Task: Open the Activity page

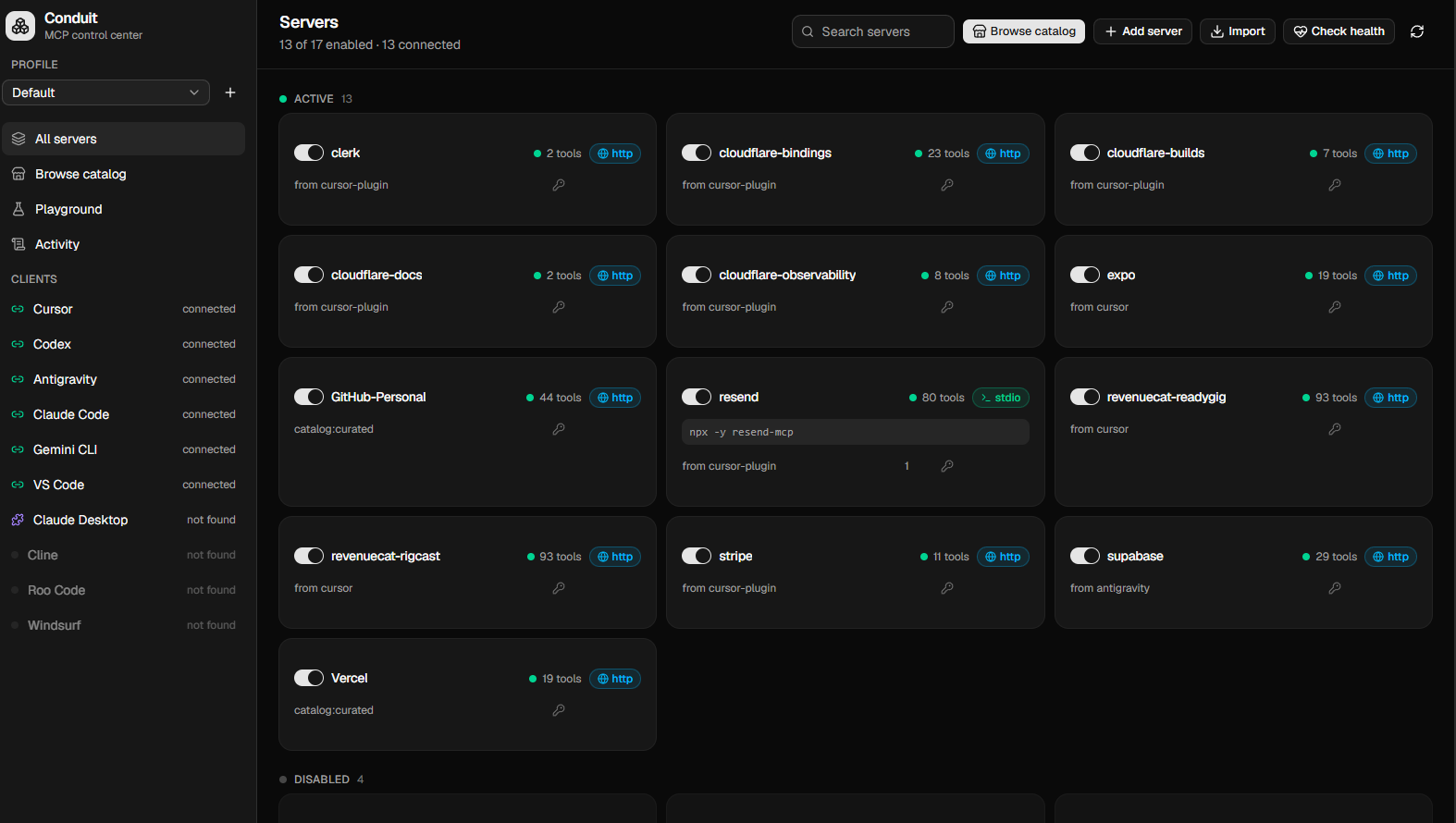Action: coord(123,244)
